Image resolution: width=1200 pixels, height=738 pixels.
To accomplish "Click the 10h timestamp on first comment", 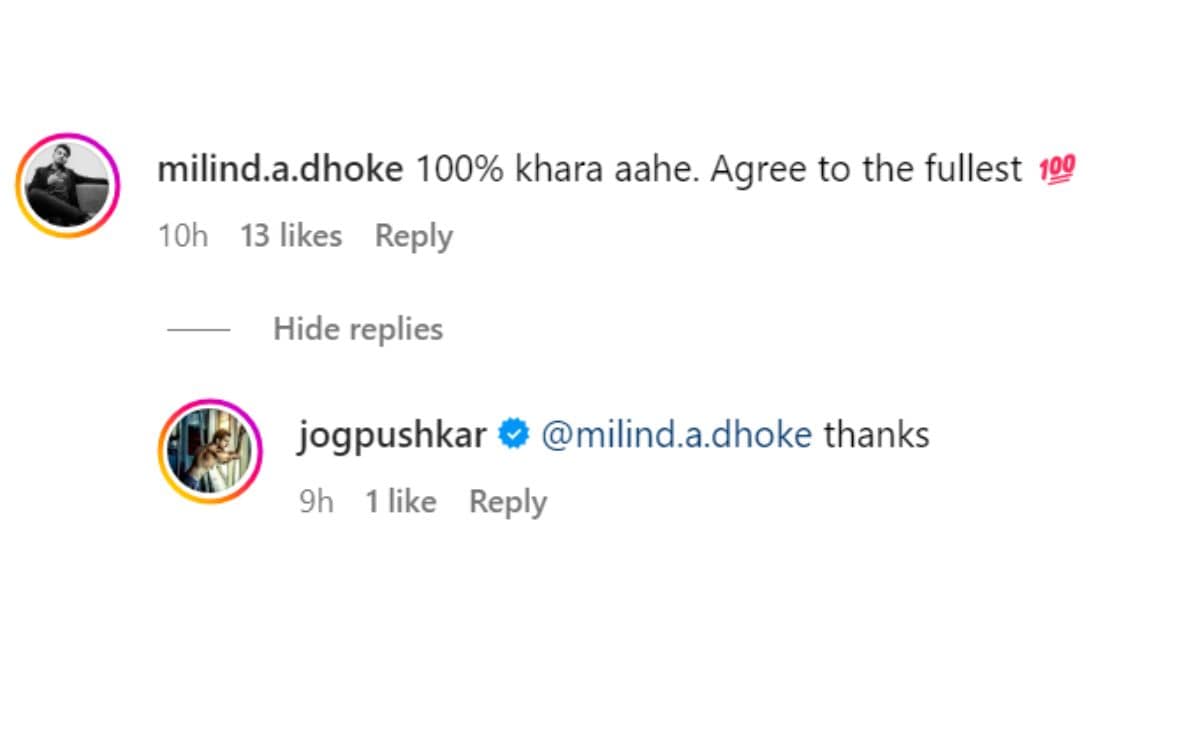I will [183, 236].
